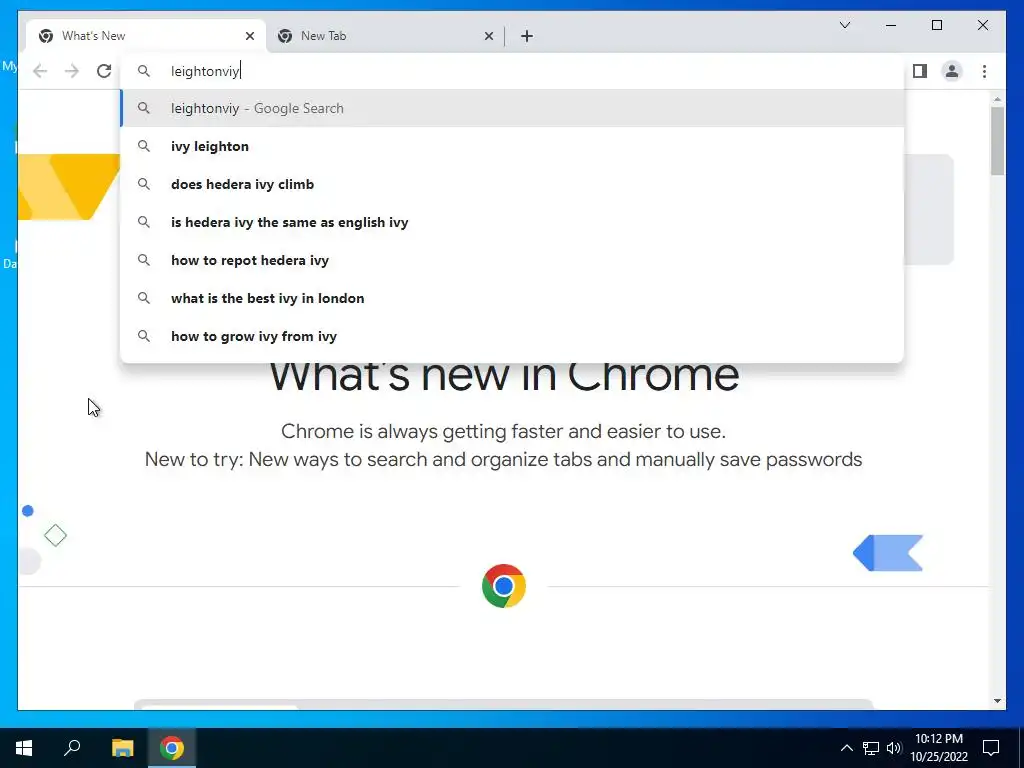1024x768 pixels.
Task: Choose is hedera ivy the same suggestion
Action: 513,222
